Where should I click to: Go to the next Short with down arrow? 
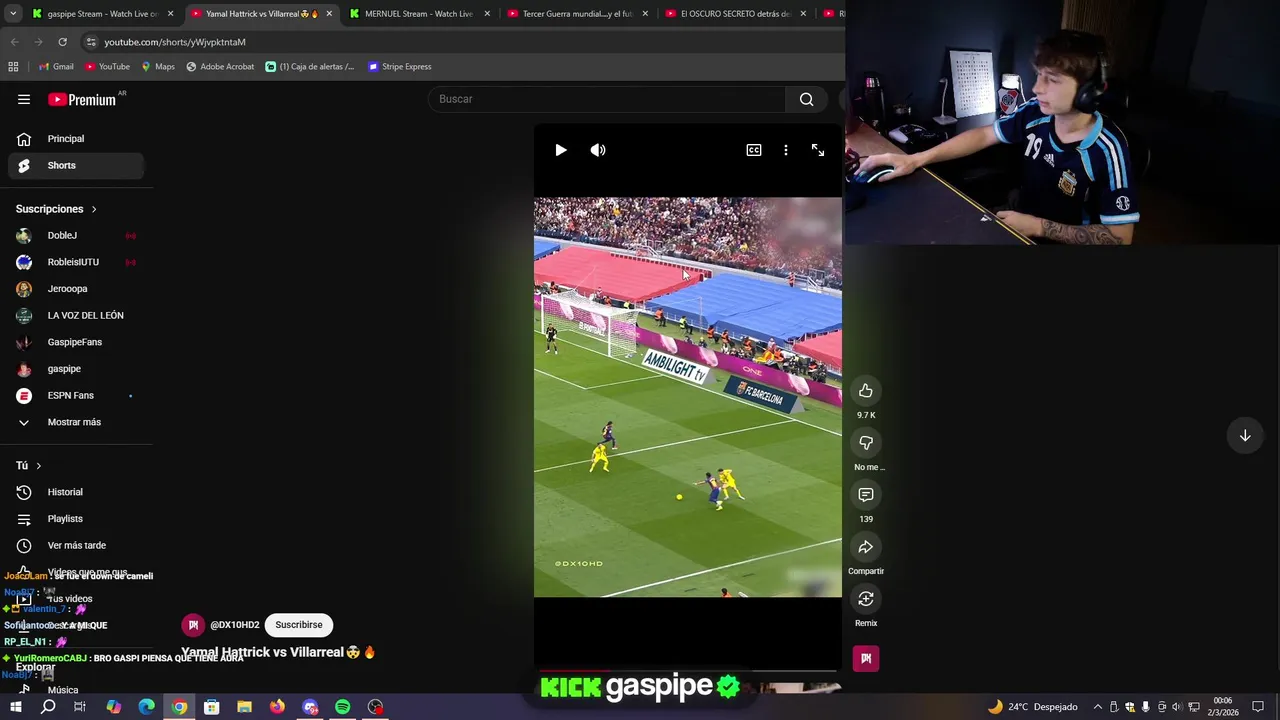click(x=1245, y=436)
